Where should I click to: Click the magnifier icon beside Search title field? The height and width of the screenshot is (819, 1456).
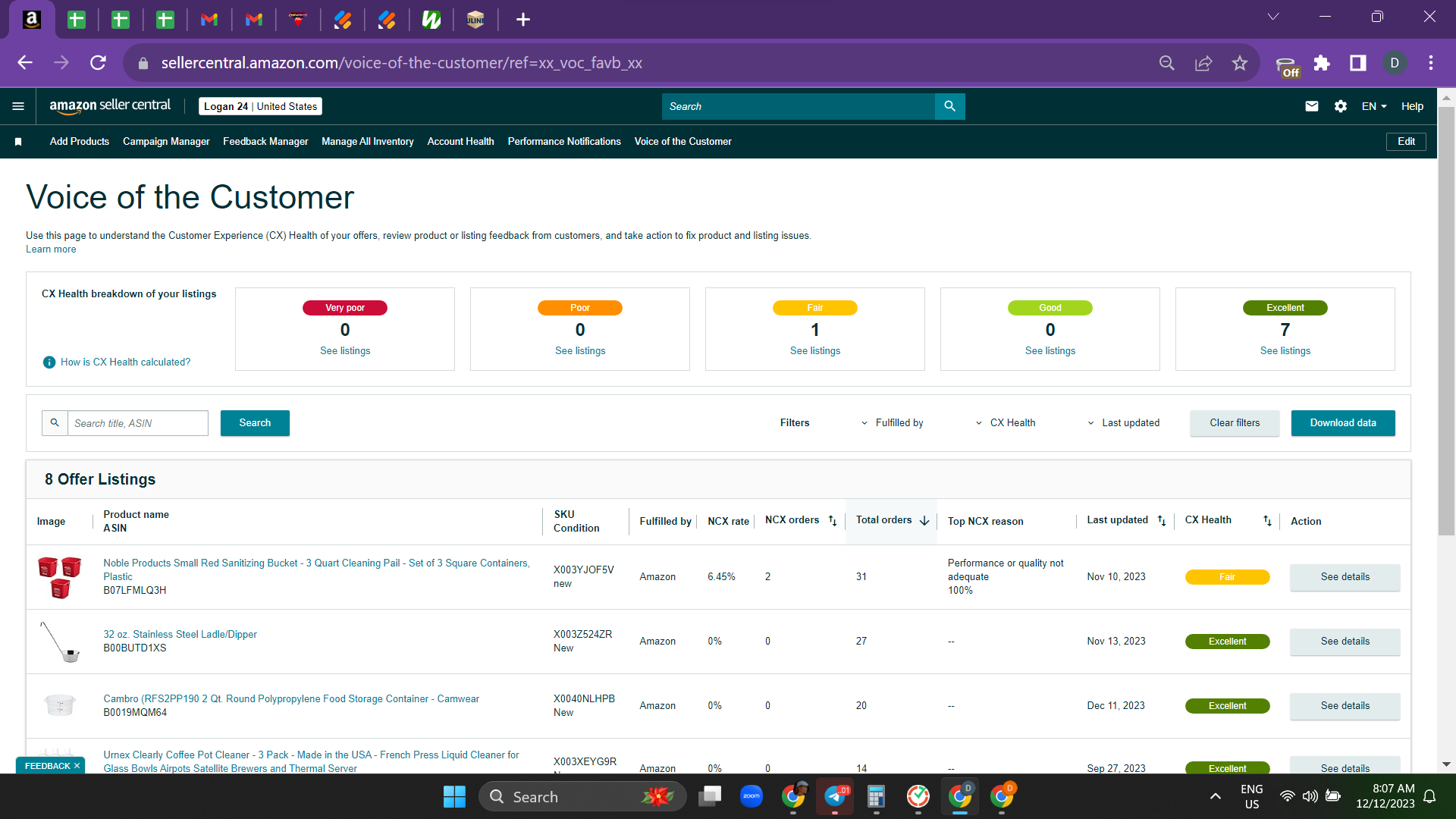(55, 423)
